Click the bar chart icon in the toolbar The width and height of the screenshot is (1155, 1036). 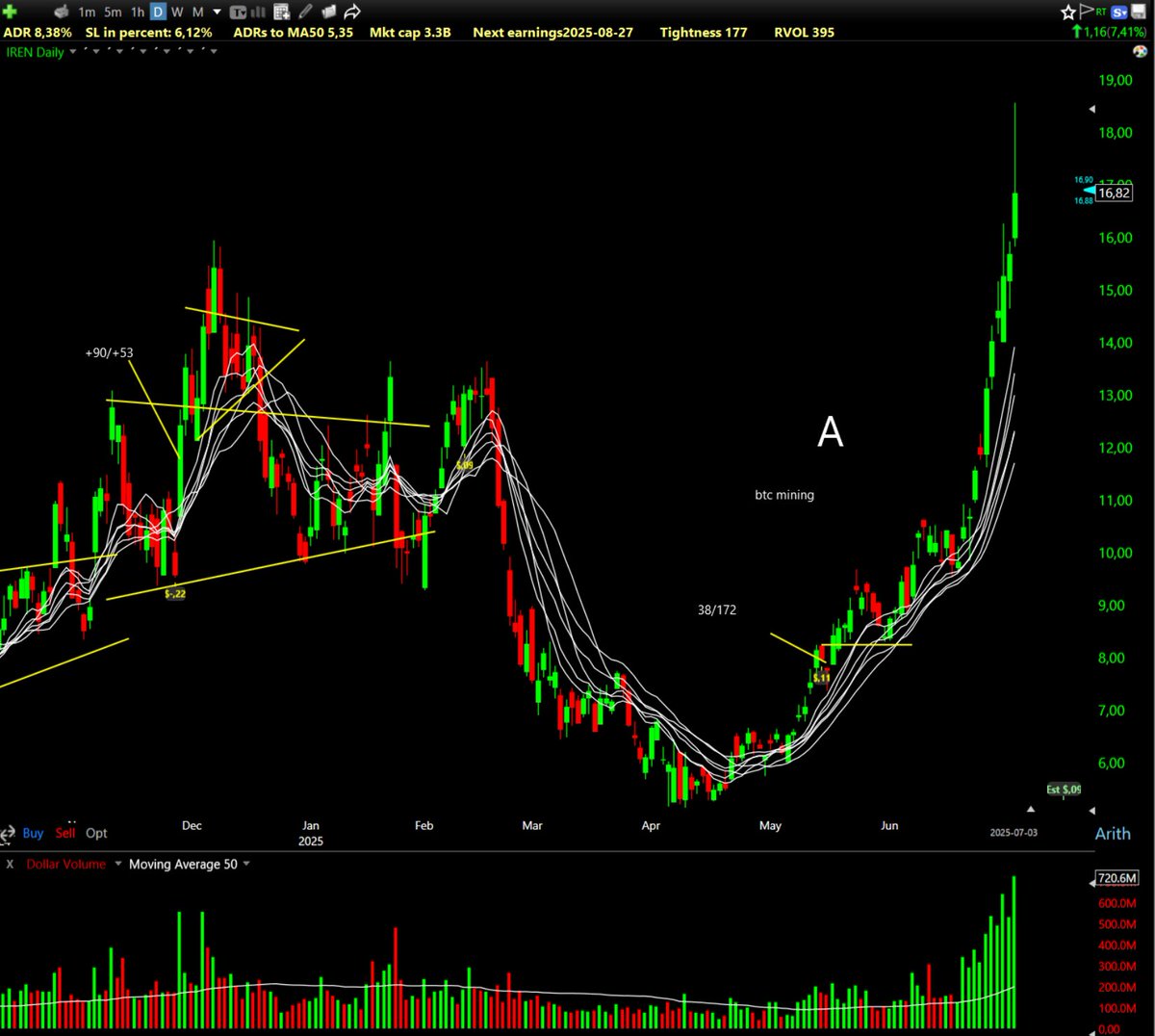point(257,12)
